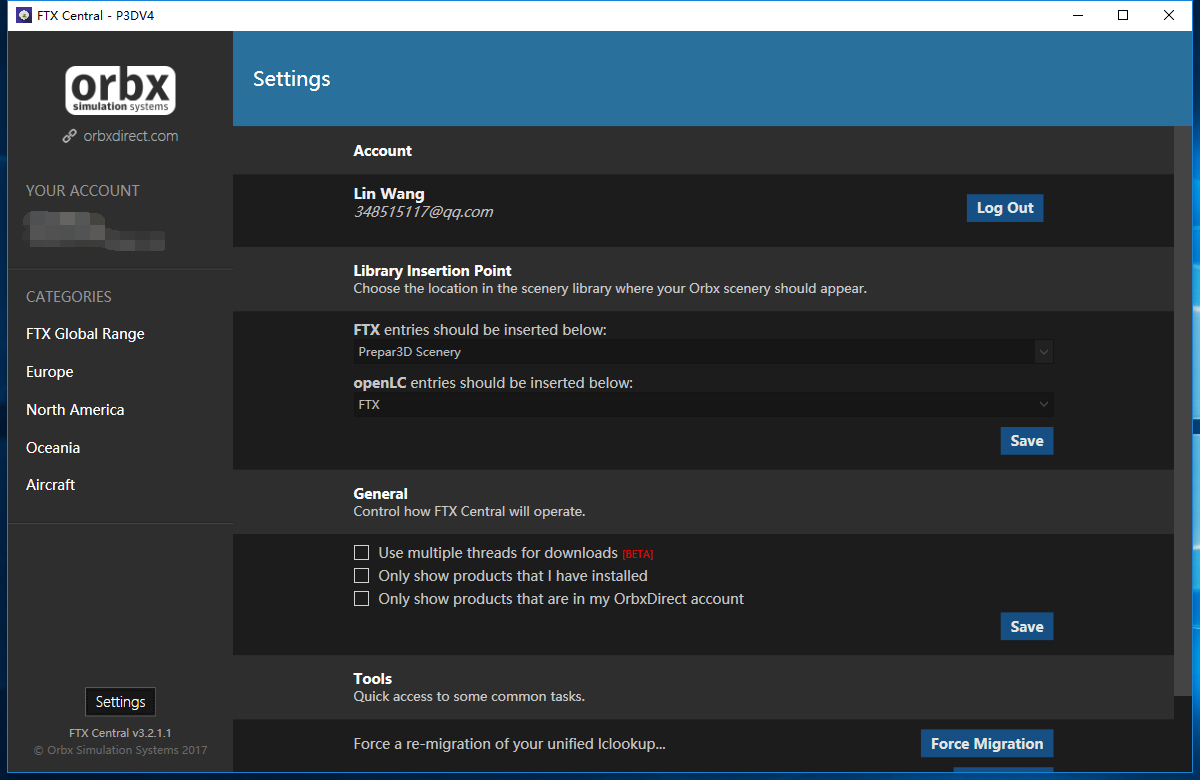The width and height of the screenshot is (1200, 780).
Task: Maximize the FTX Central window
Action: 1123,15
